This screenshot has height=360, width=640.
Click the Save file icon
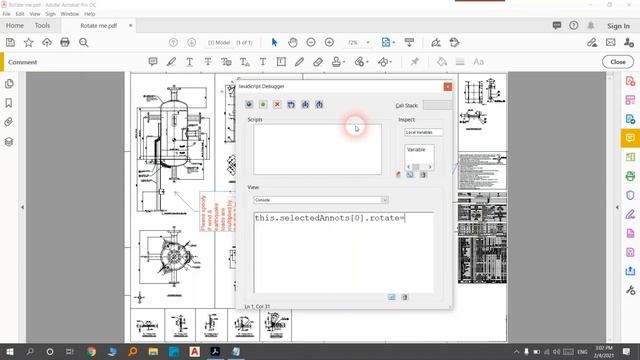click(x=11, y=42)
